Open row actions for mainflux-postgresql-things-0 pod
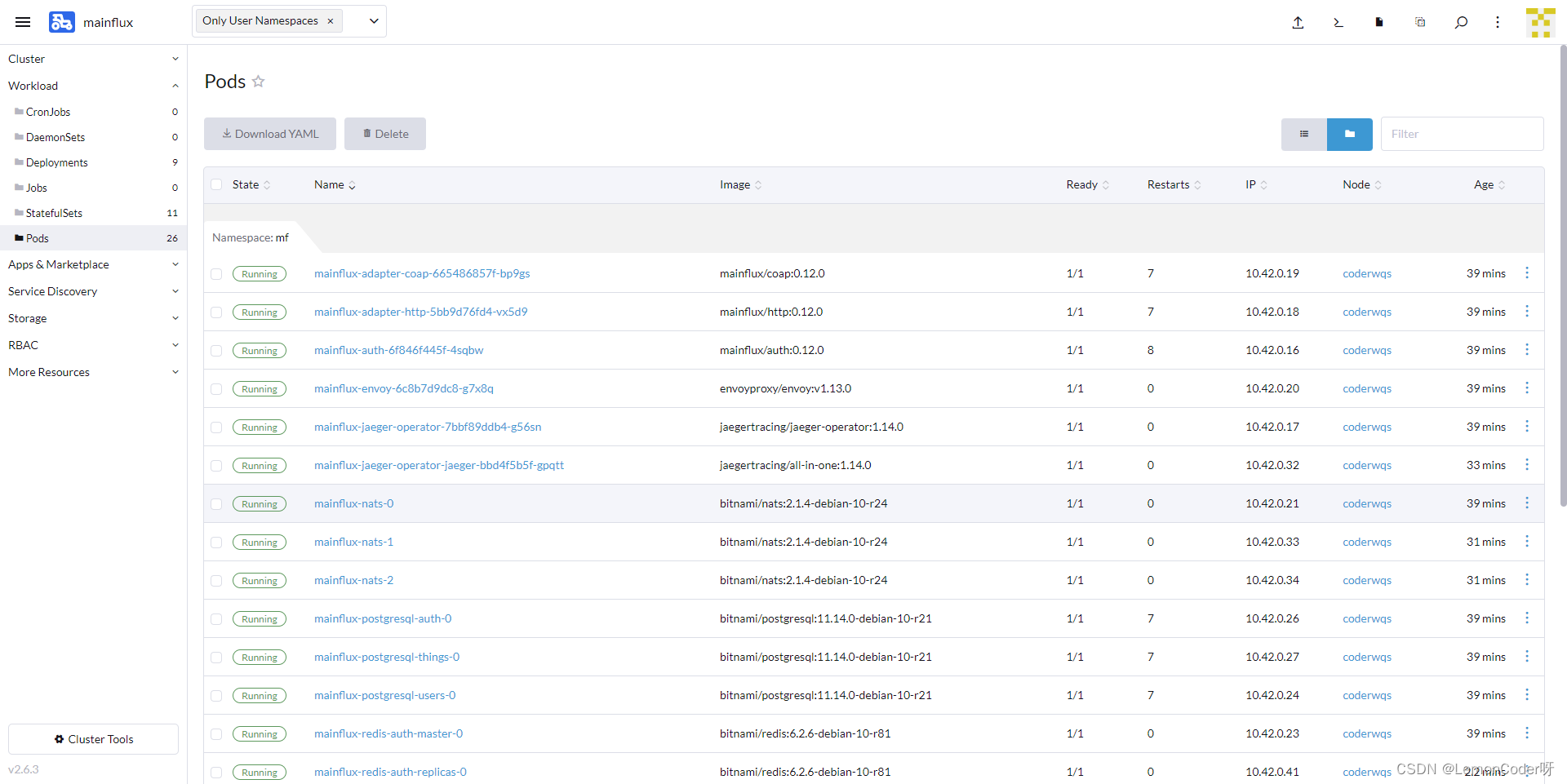The image size is (1567, 784). tap(1527, 656)
